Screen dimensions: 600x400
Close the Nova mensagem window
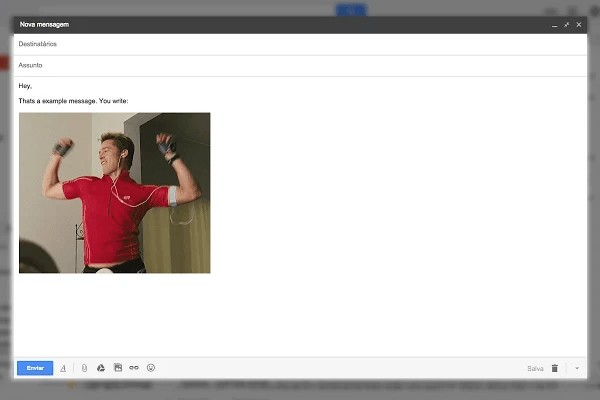(578, 24)
